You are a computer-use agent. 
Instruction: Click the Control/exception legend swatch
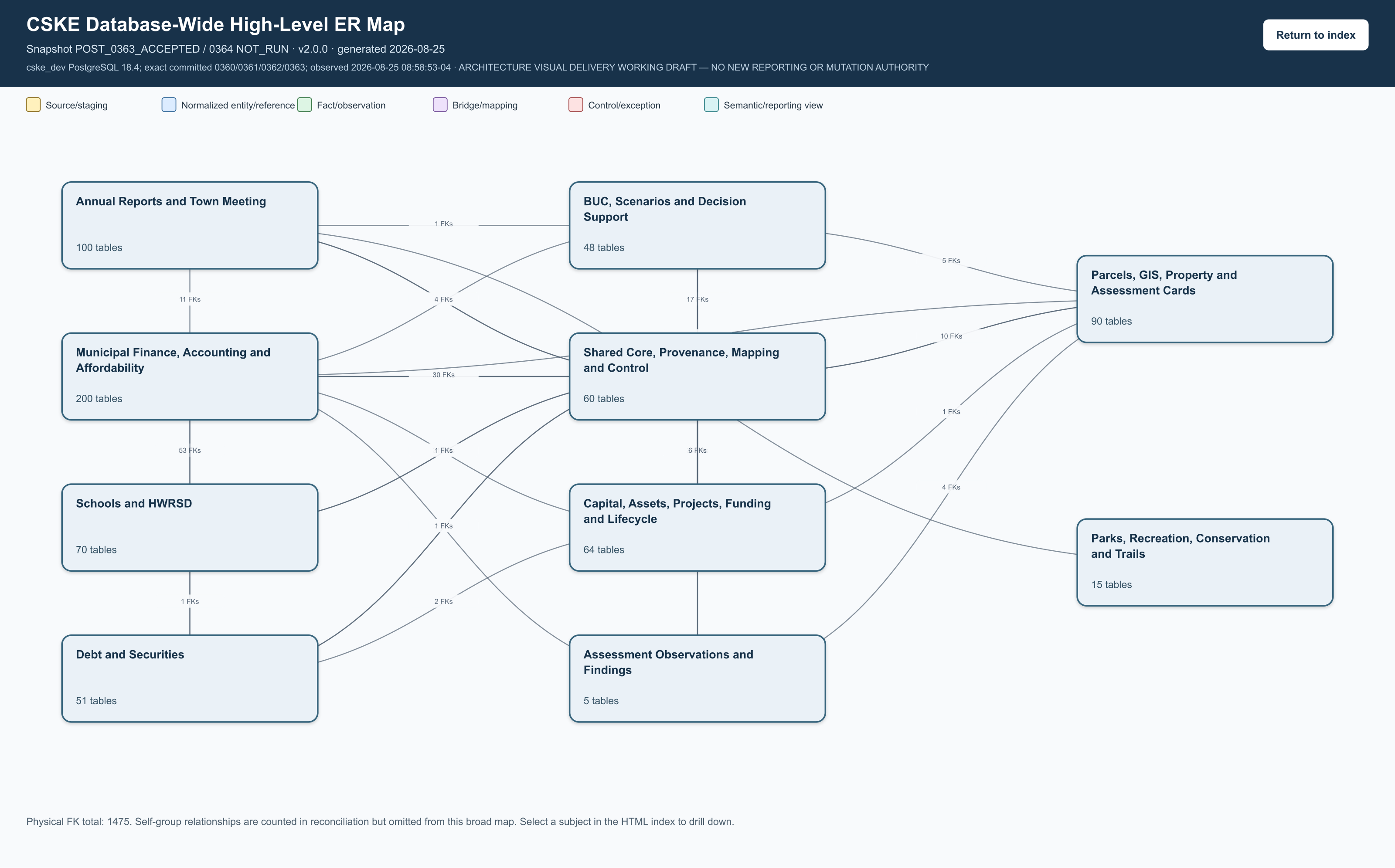click(x=575, y=105)
